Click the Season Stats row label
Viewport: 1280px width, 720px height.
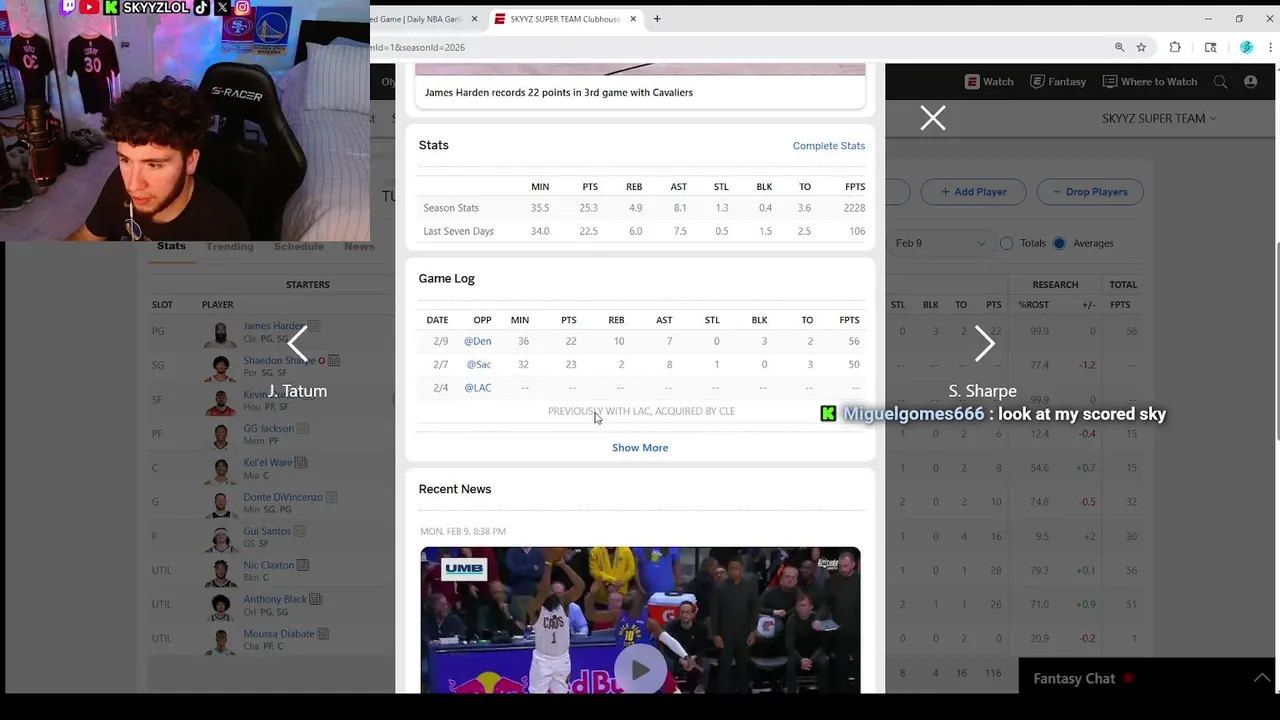[x=451, y=208]
